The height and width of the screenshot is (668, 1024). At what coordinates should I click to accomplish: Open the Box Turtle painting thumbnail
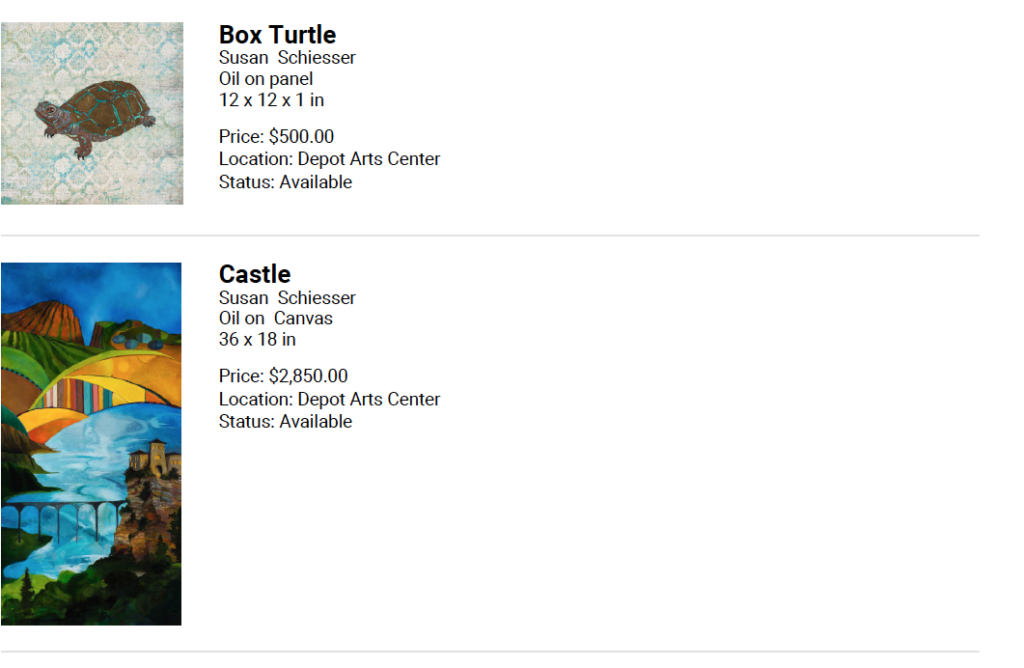(92, 114)
